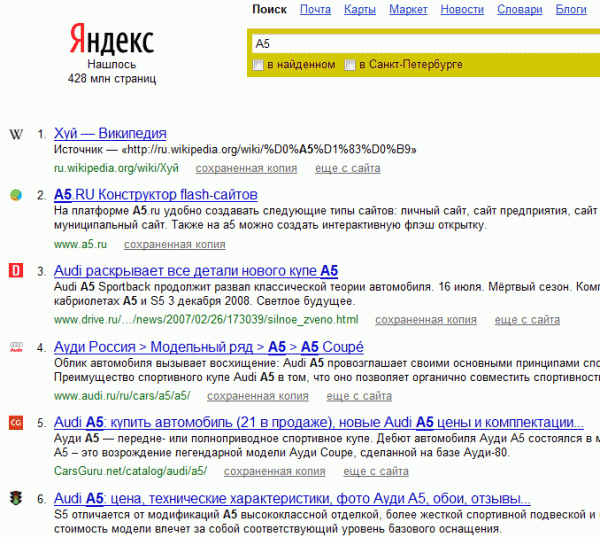
Task: Open Новости section
Action: point(462,9)
